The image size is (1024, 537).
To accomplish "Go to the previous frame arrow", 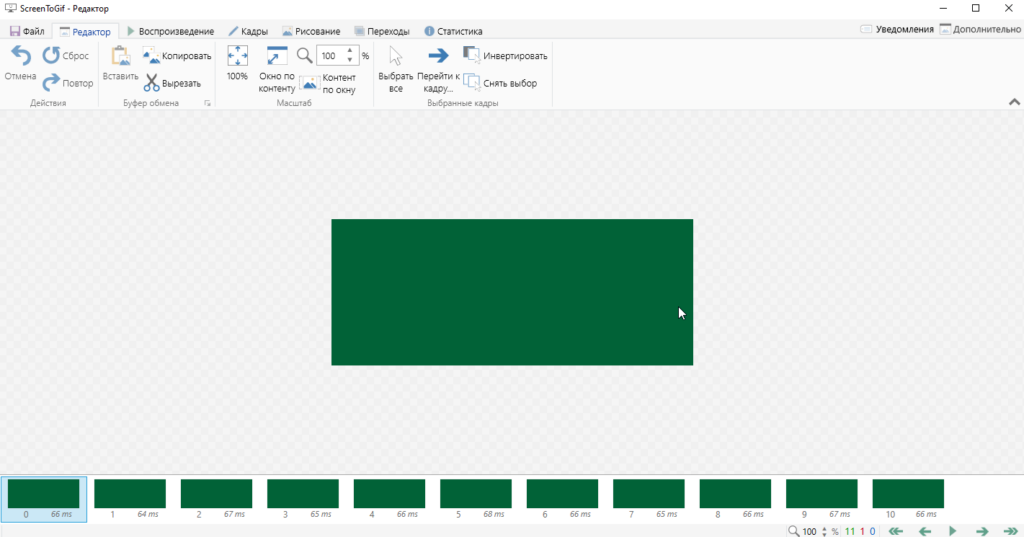I will (925, 531).
